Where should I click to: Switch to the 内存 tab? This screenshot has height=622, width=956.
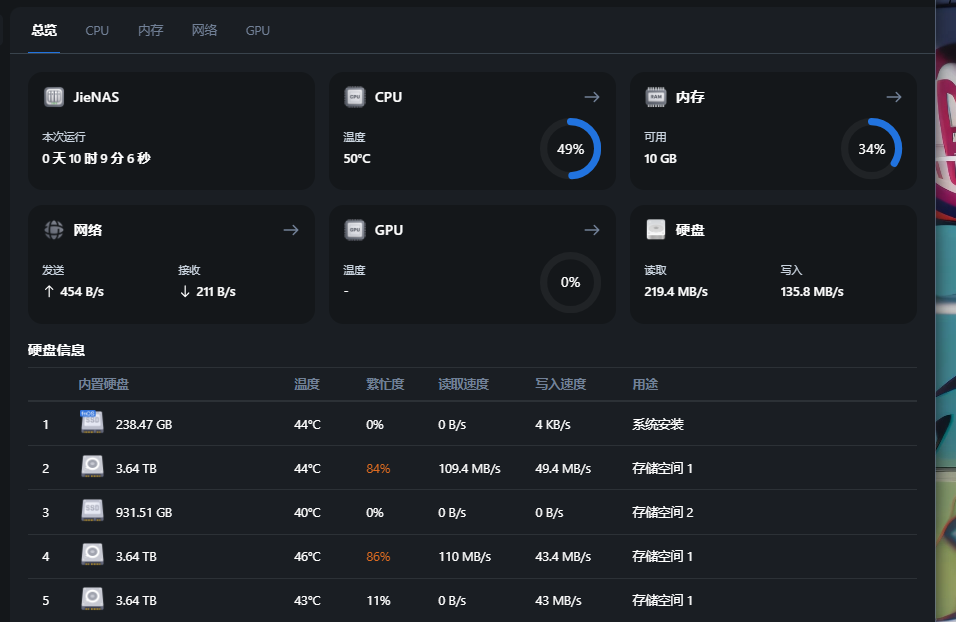click(151, 30)
